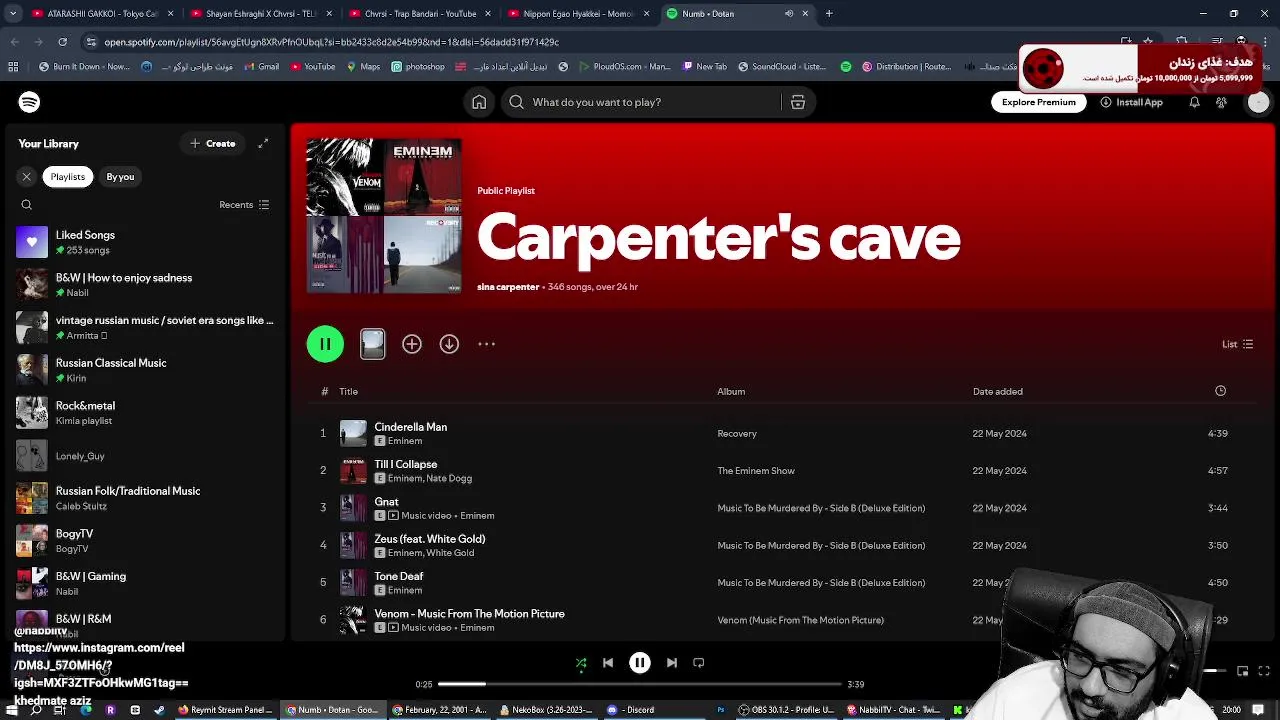The image size is (1280, 720).
Task: Click the small album preview next to pause
Action: click(372, 344)
